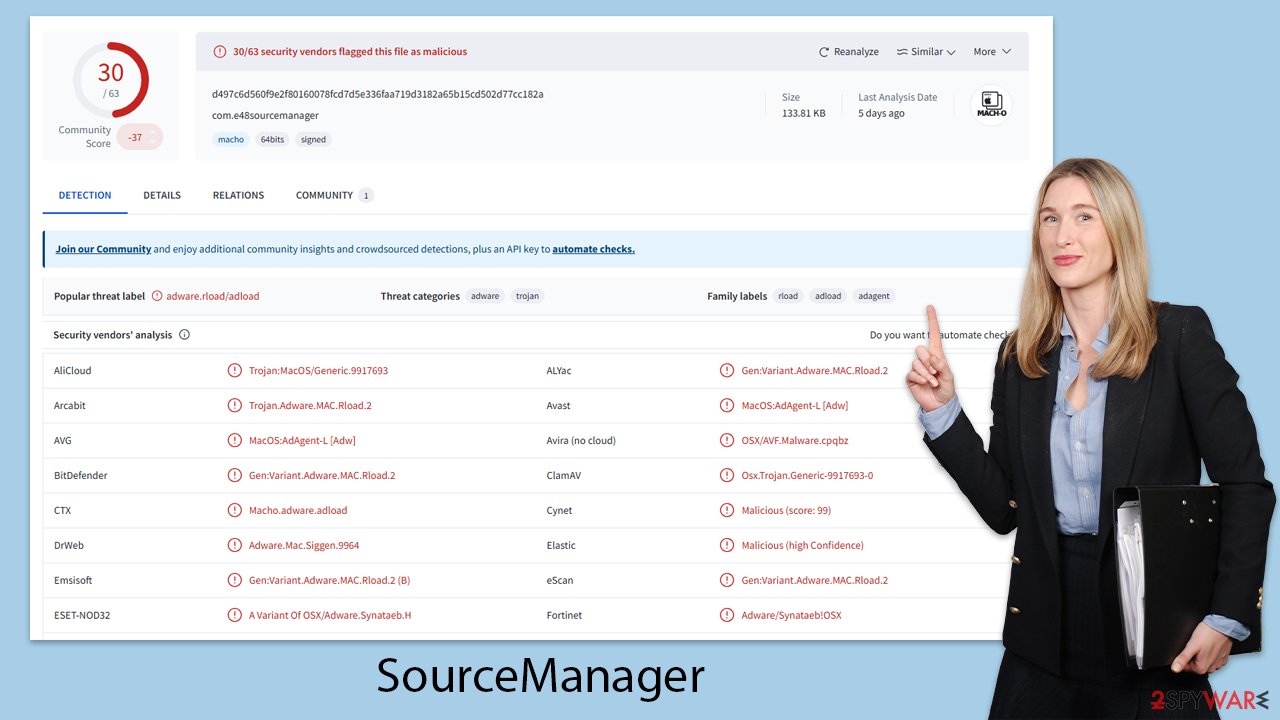Click alert icon in Avast row

pos(727,405)
